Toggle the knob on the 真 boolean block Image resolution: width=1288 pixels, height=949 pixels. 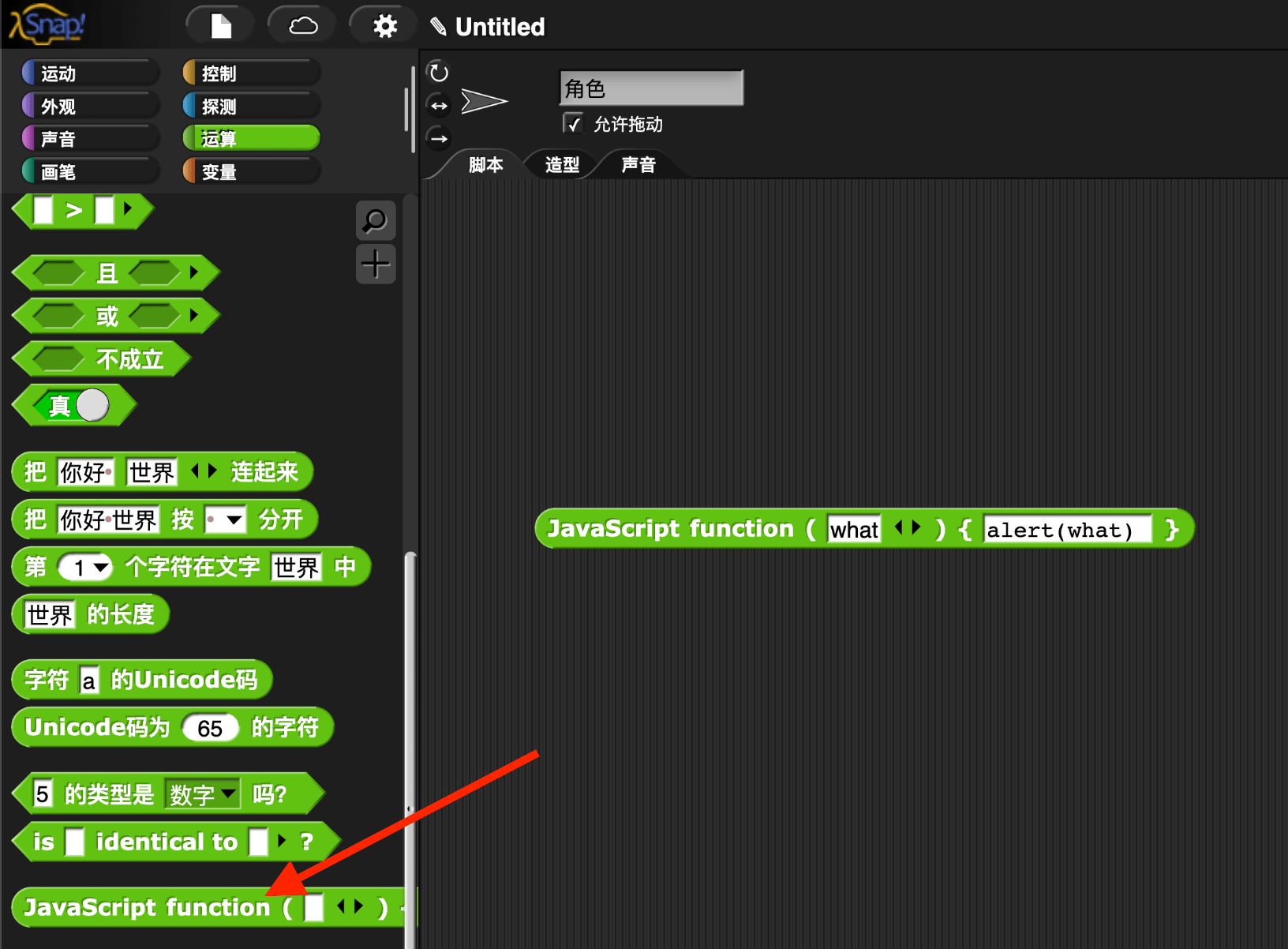[x=94, y=405]
